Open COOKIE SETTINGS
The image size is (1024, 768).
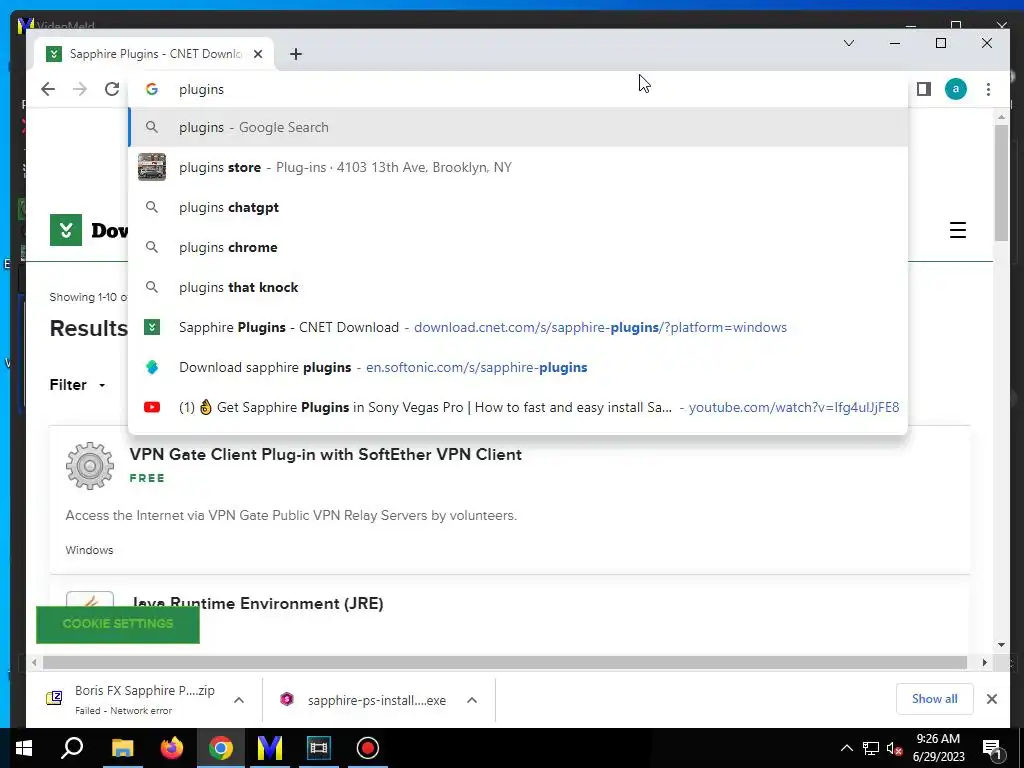118,624
